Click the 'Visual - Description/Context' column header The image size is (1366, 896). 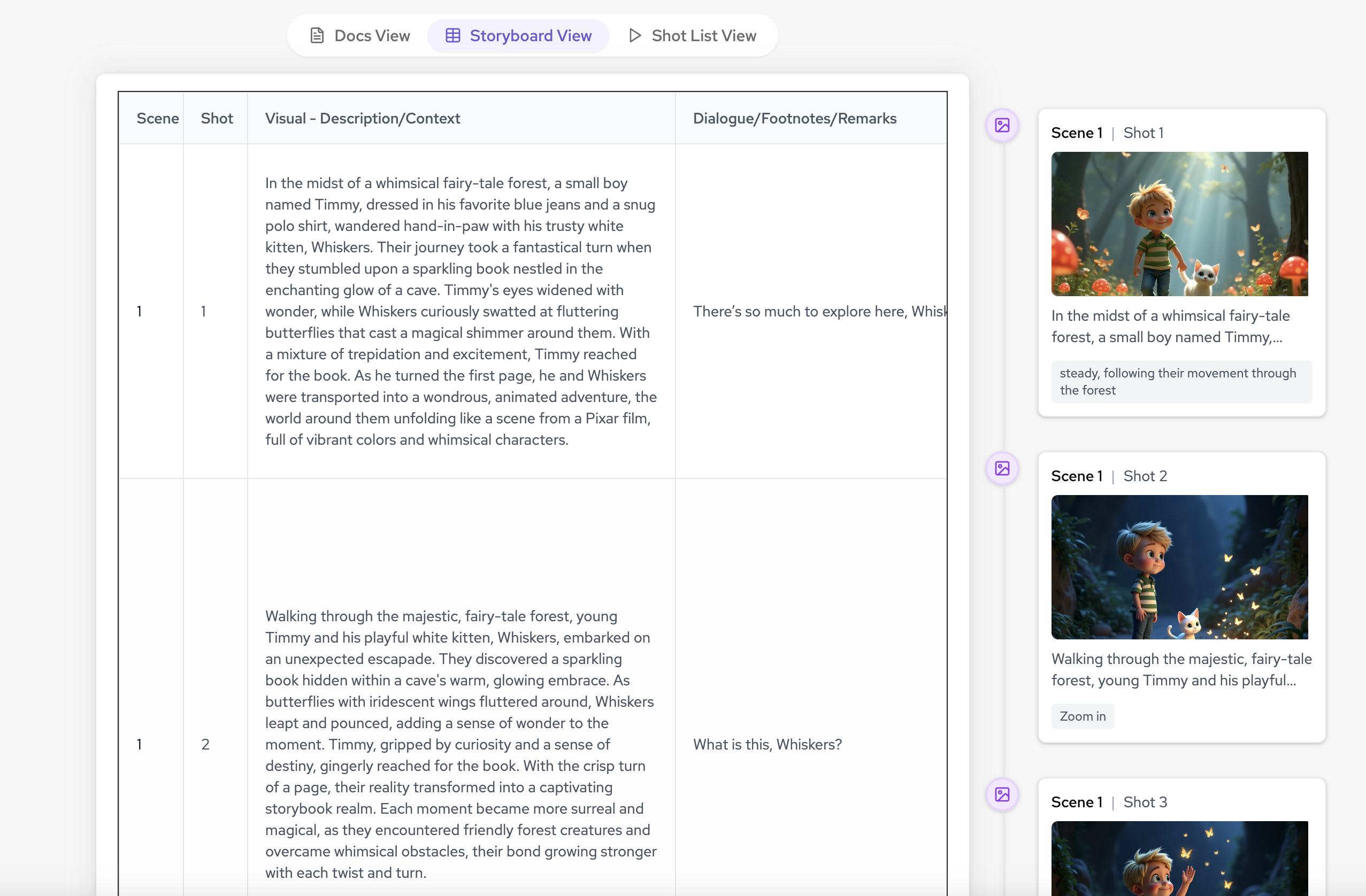click(x=362, y=118)
